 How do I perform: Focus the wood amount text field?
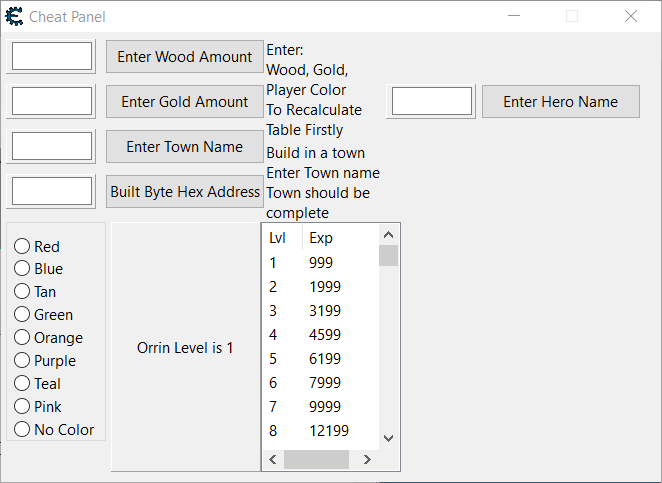click(x=52, y=57)
